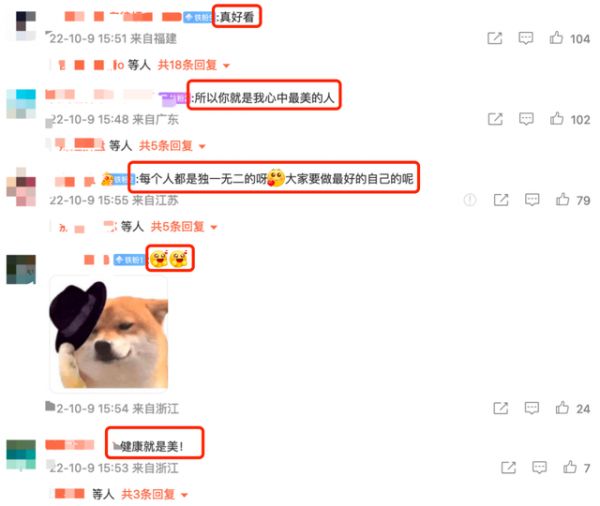Like the 江苏 comment with 79 likes
600x506 pixels.
click(x=562, y=199)
